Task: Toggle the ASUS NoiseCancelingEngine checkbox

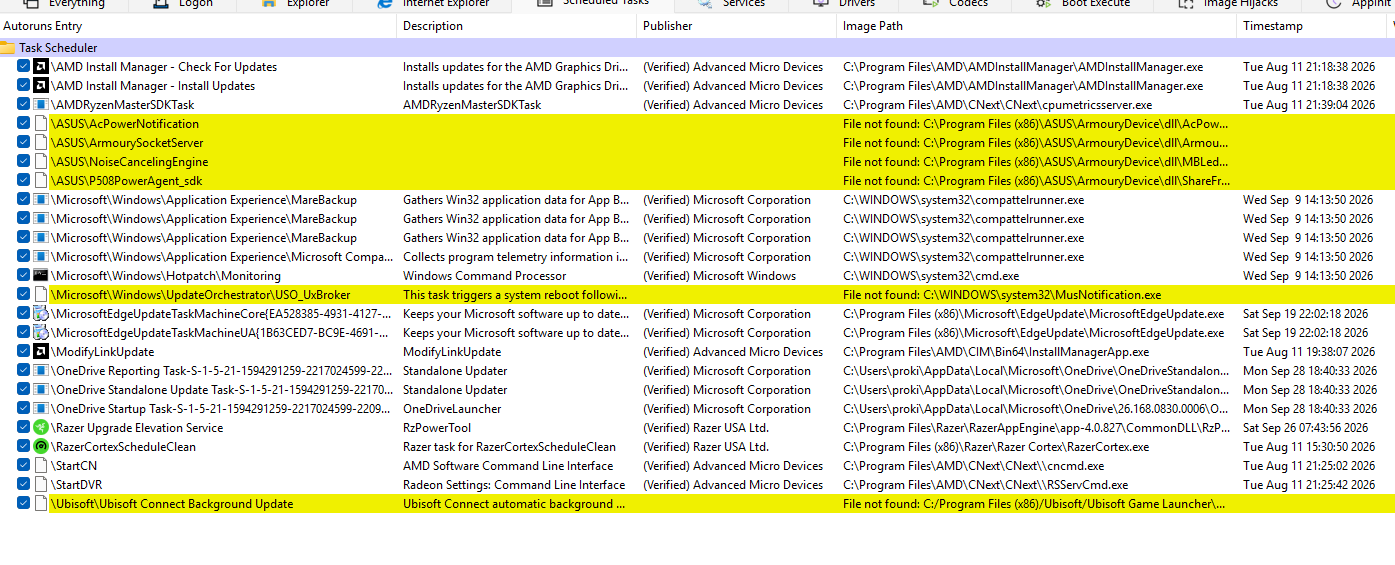Action: [x=24, y=162]
